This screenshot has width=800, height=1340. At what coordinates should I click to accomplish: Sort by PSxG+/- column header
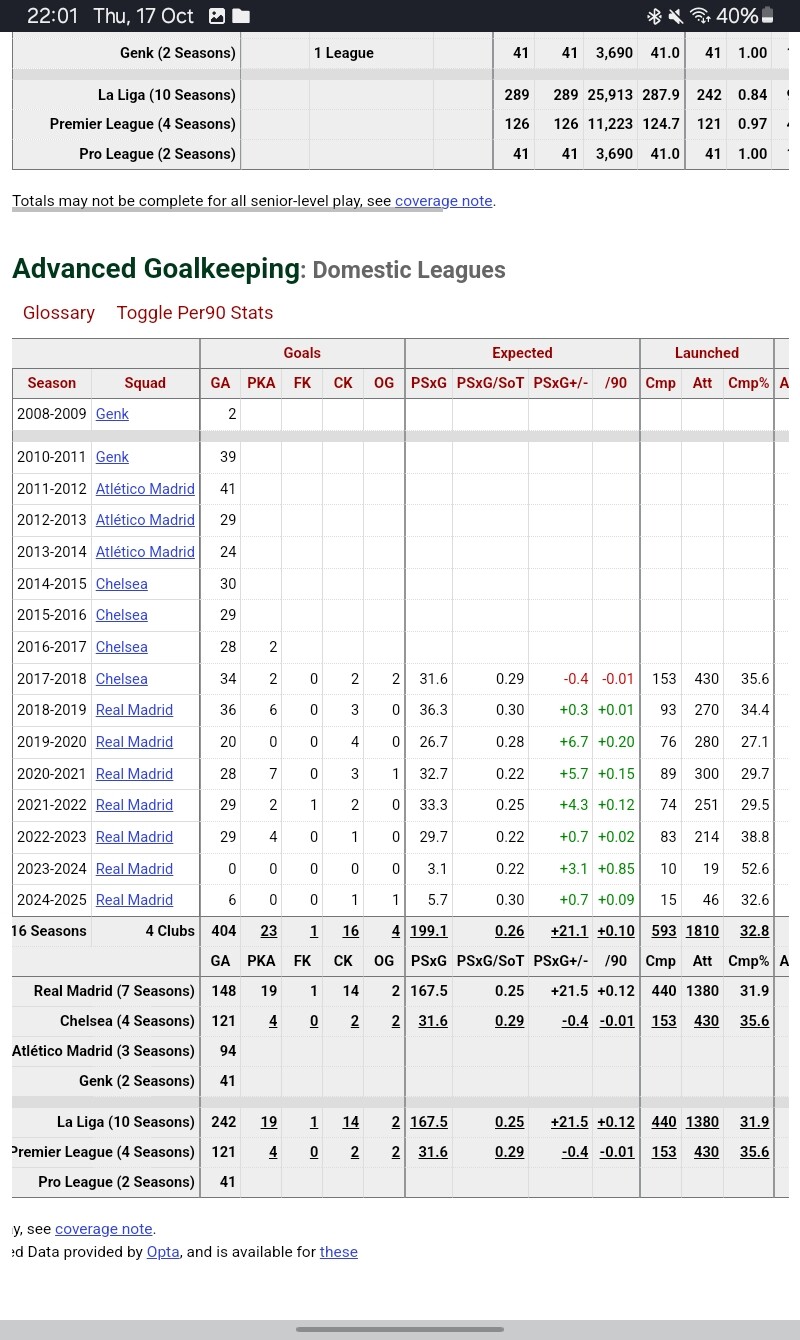560,383
